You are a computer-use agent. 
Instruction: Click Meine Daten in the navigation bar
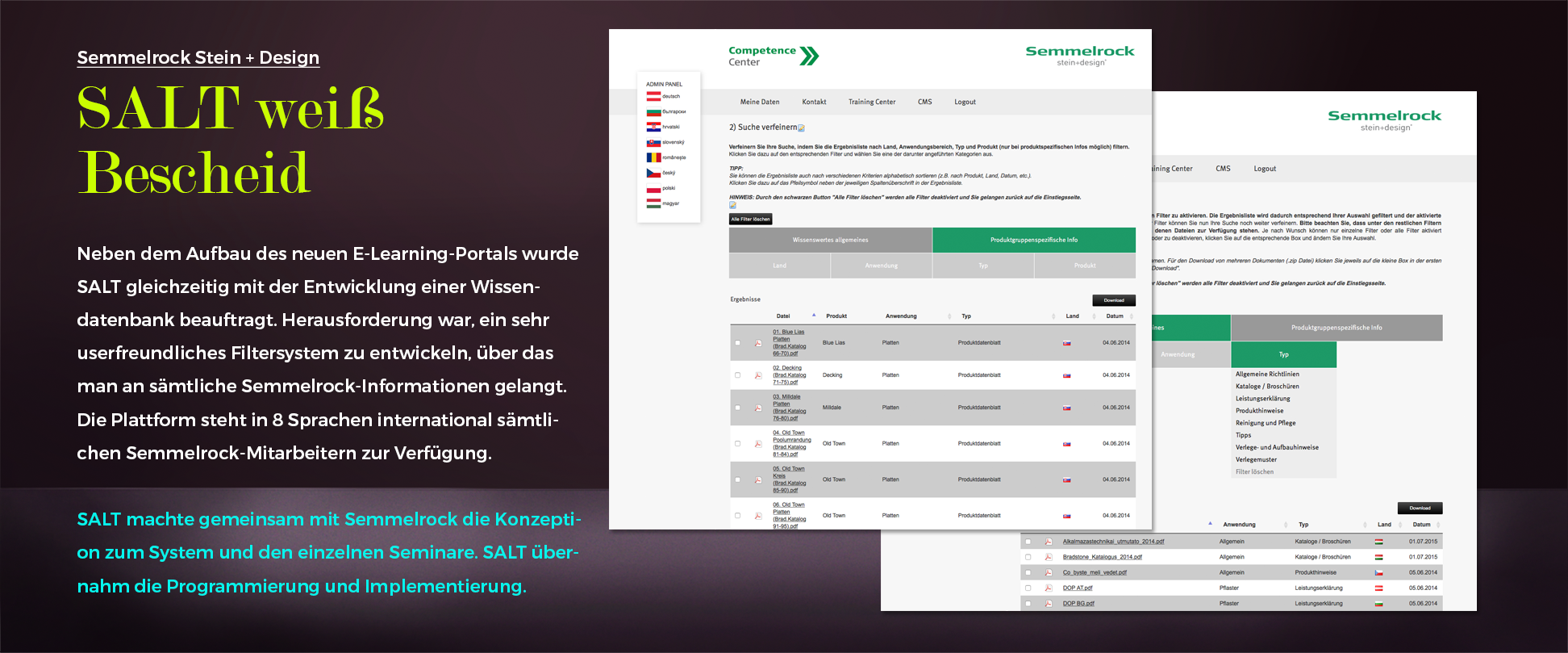coord(760,103)
